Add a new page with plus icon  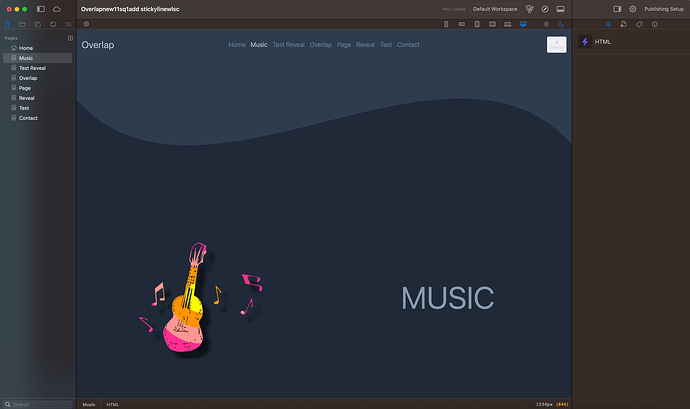point(70,38)
